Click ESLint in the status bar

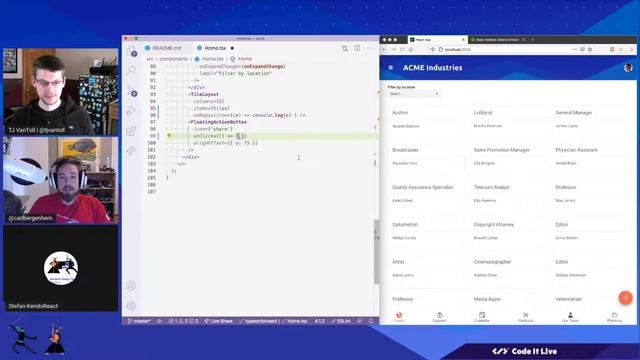(x=341, y=321)
